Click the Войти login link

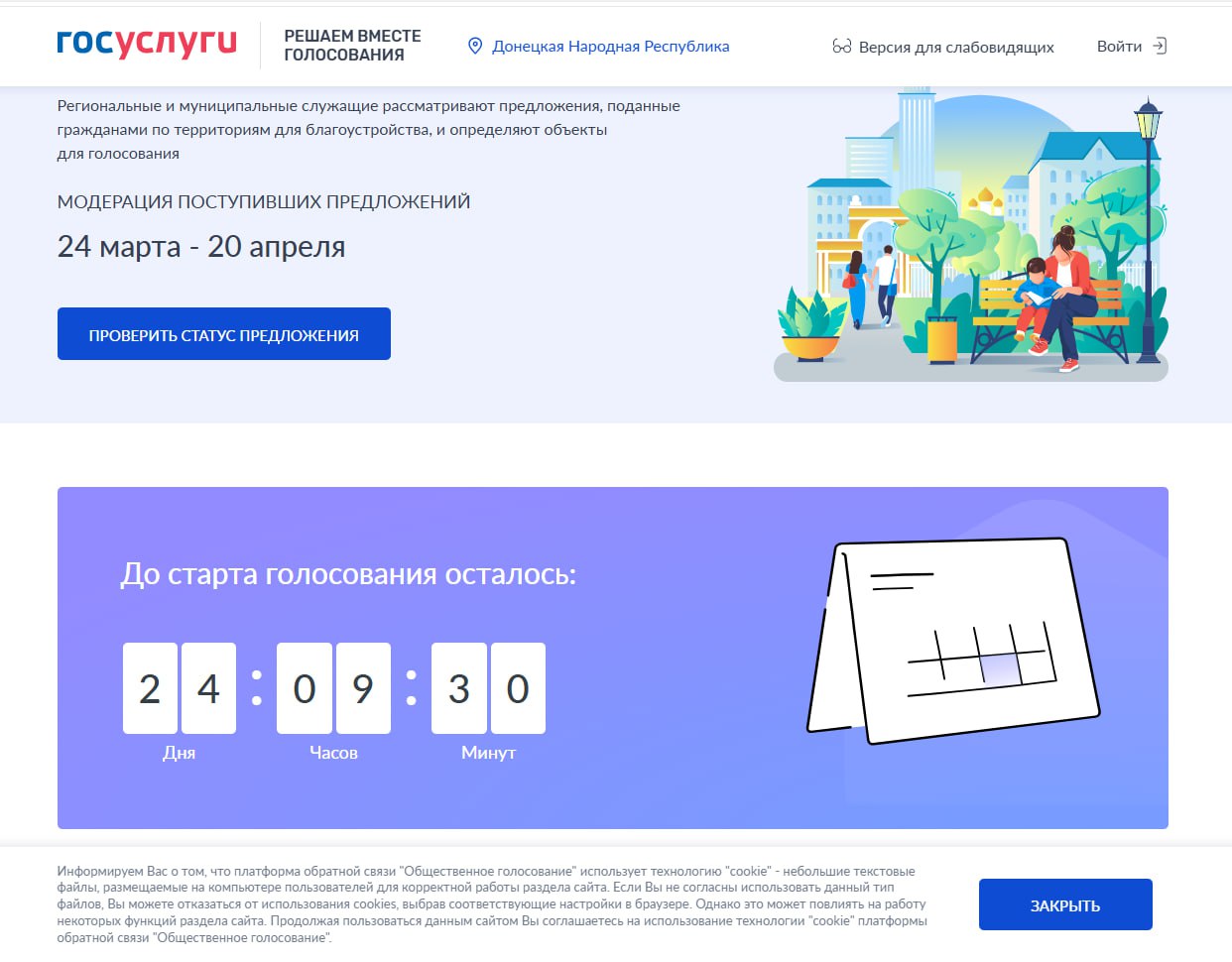coord(1119,46)
